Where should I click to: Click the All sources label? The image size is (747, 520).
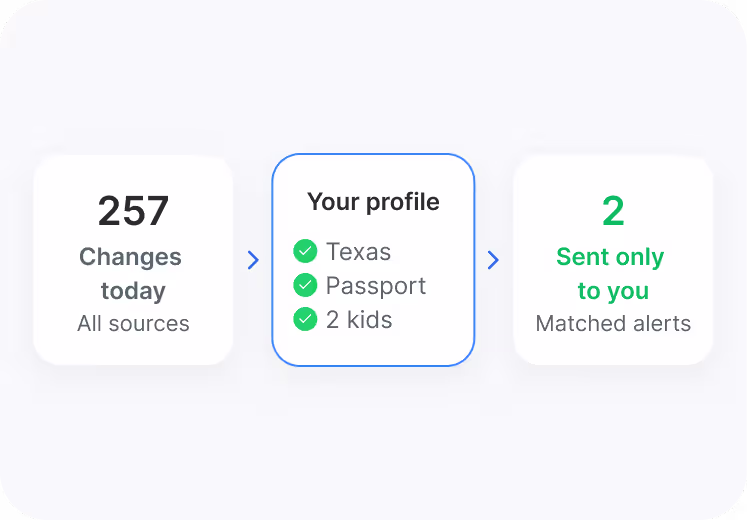tap(133, 323)
